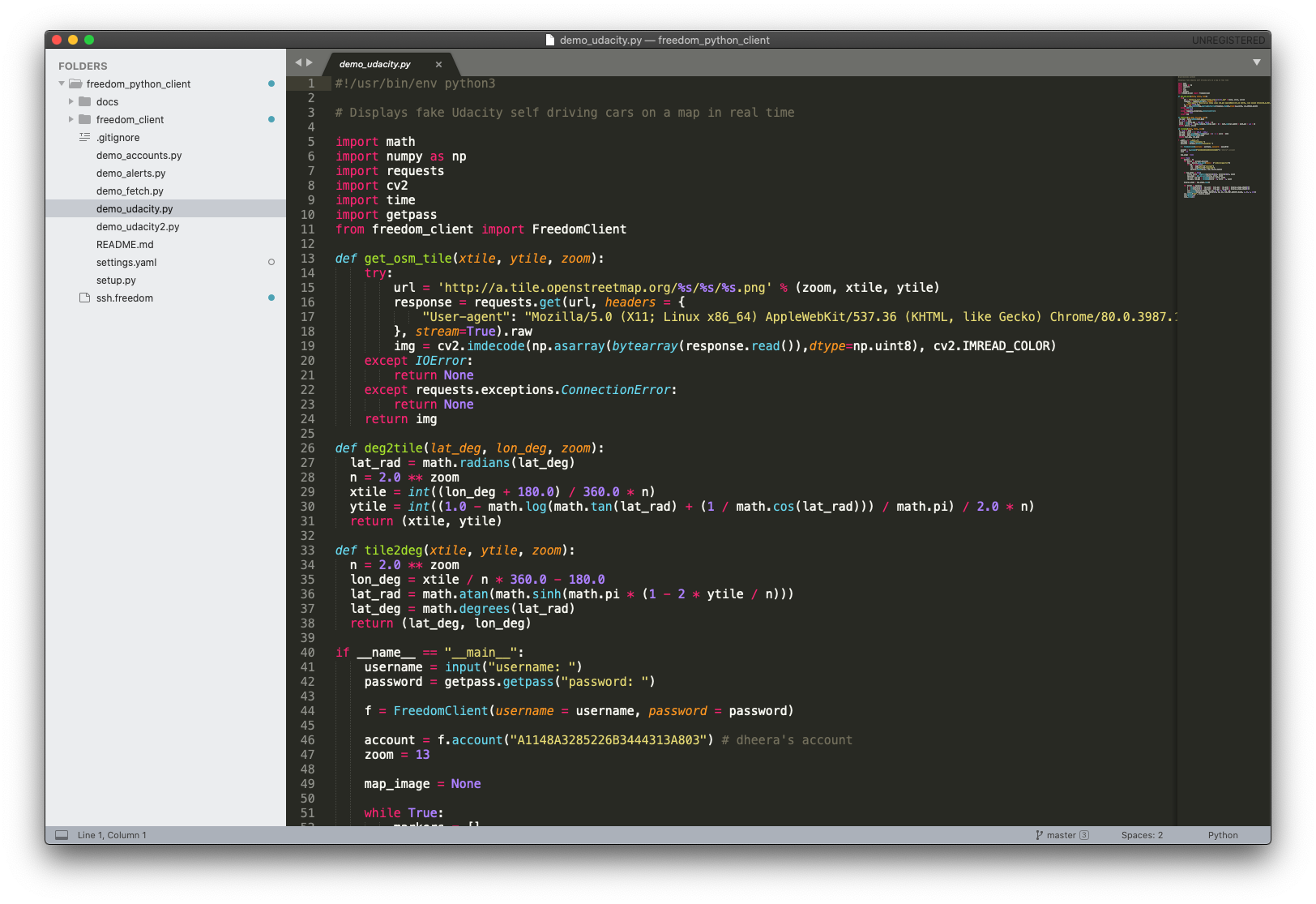The image size is (1316, 904).
Task: Open demo_udacity2.py from the sidebar
Action: coord(138,227)
